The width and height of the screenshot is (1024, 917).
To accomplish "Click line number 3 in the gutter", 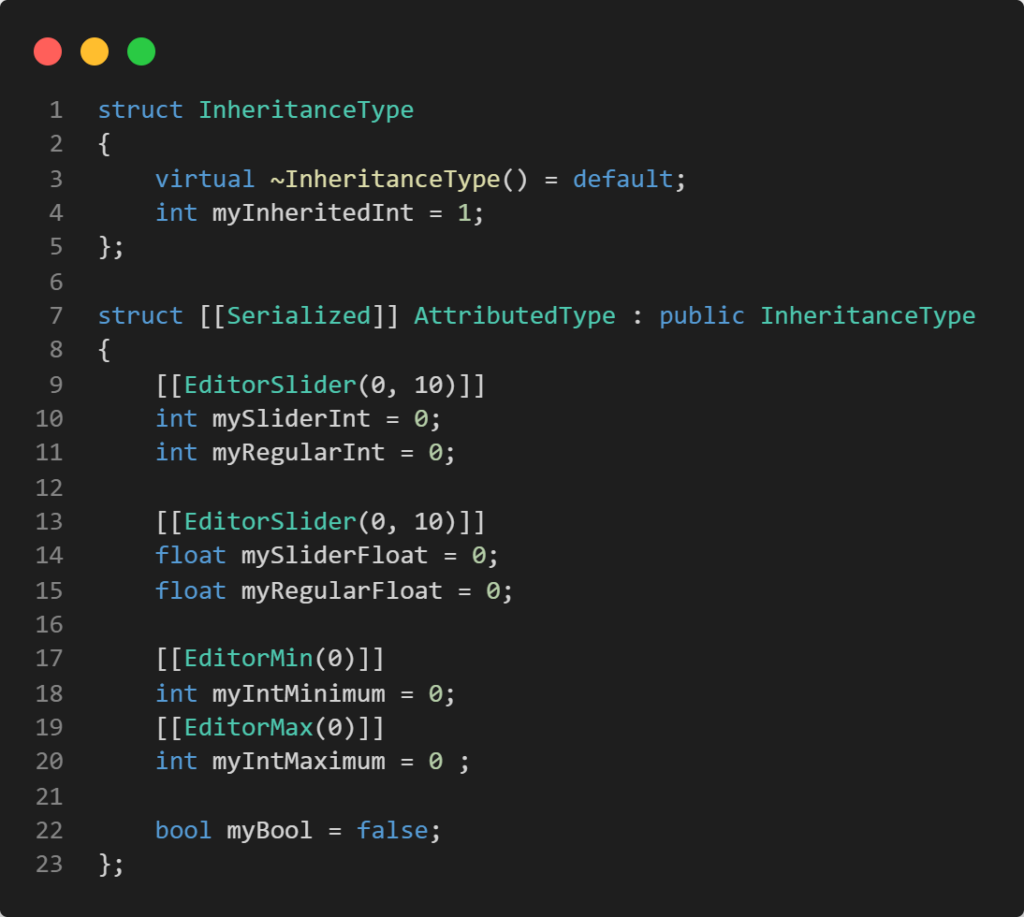I will (56, 179).
